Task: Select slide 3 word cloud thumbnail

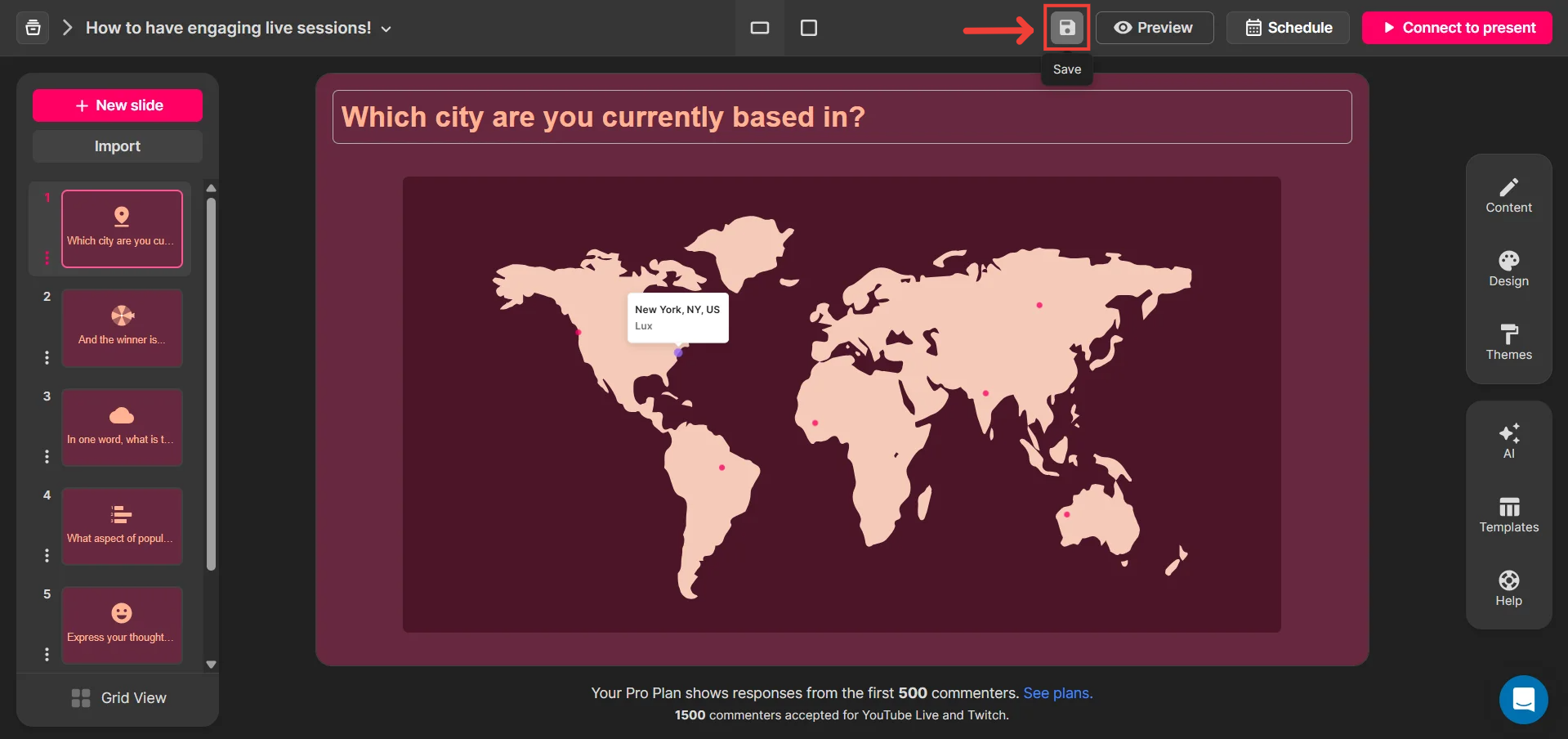Action: coord(122,427)
